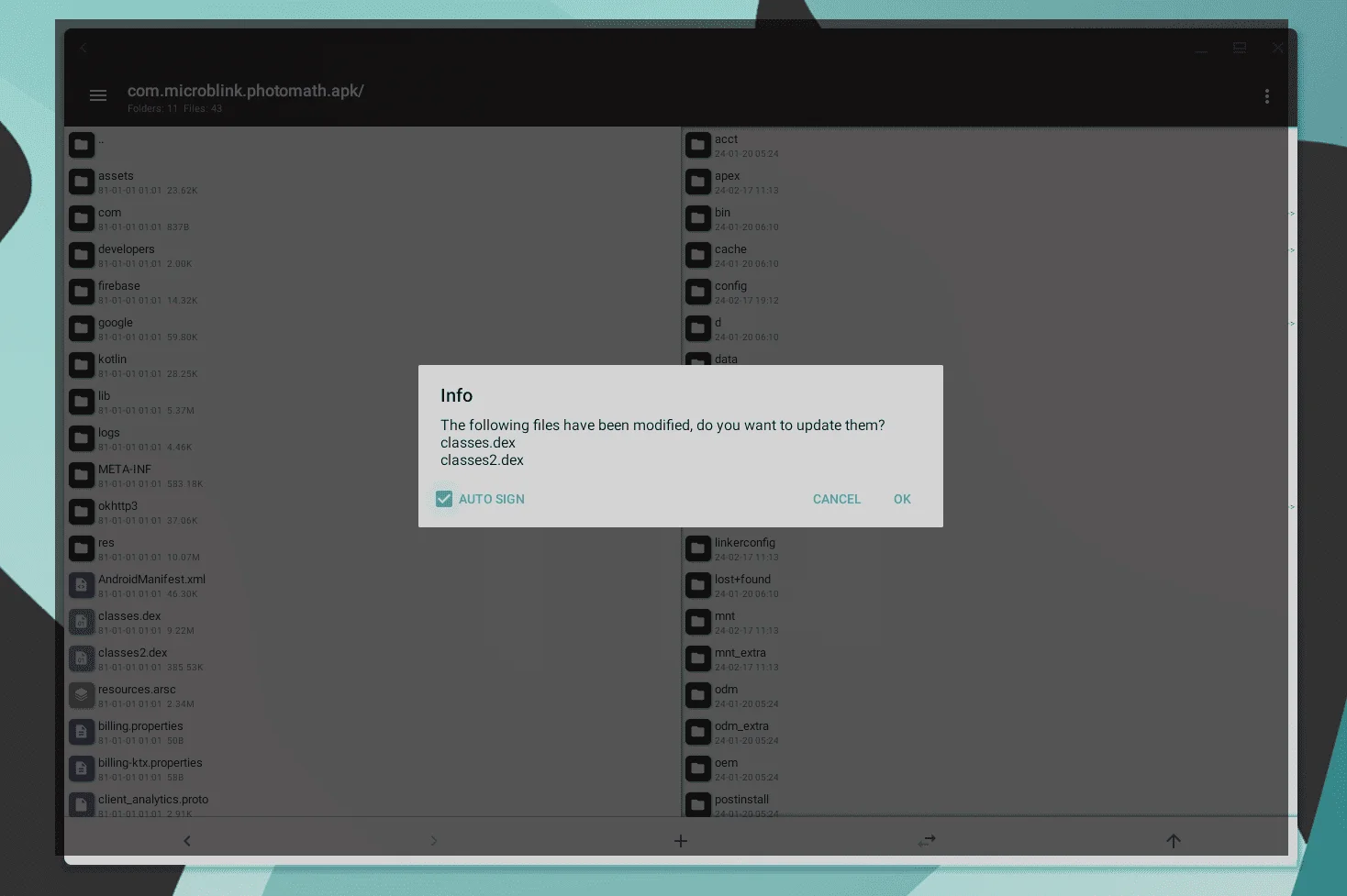
Task: Open the com folder icon
Action: click(x=82, y=217)
